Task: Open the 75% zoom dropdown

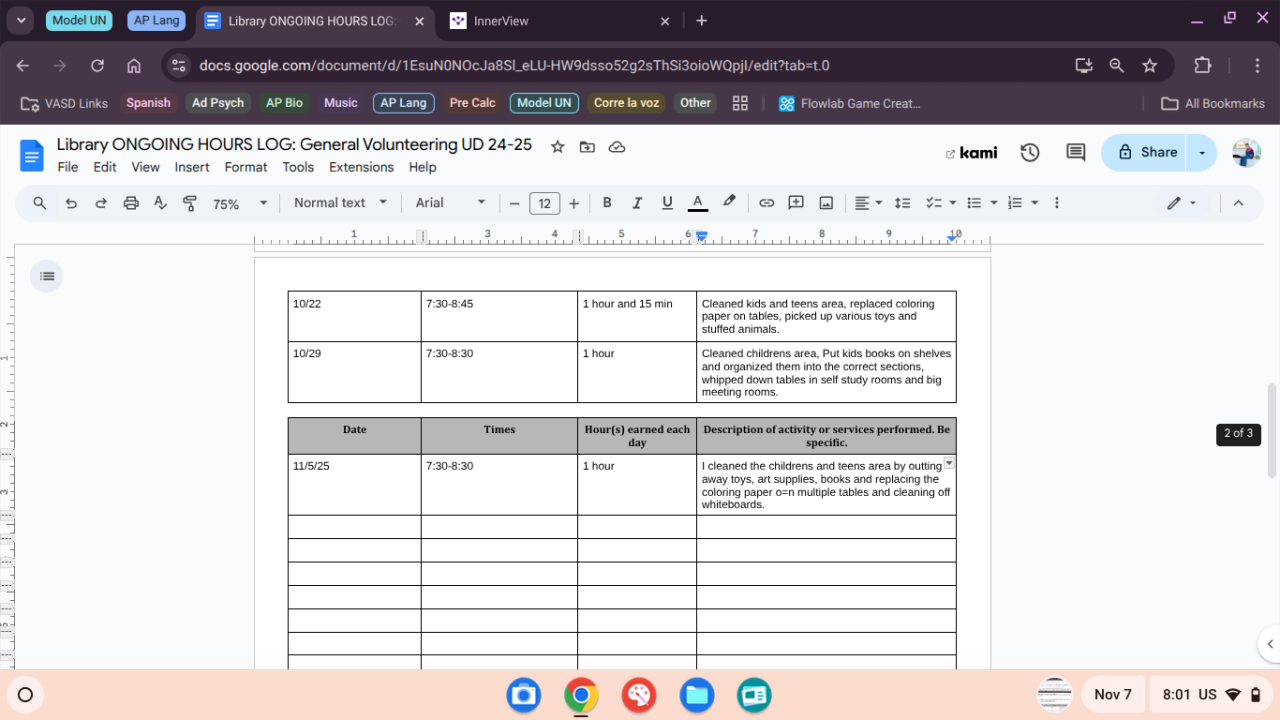Action: [x=240, y=203]
